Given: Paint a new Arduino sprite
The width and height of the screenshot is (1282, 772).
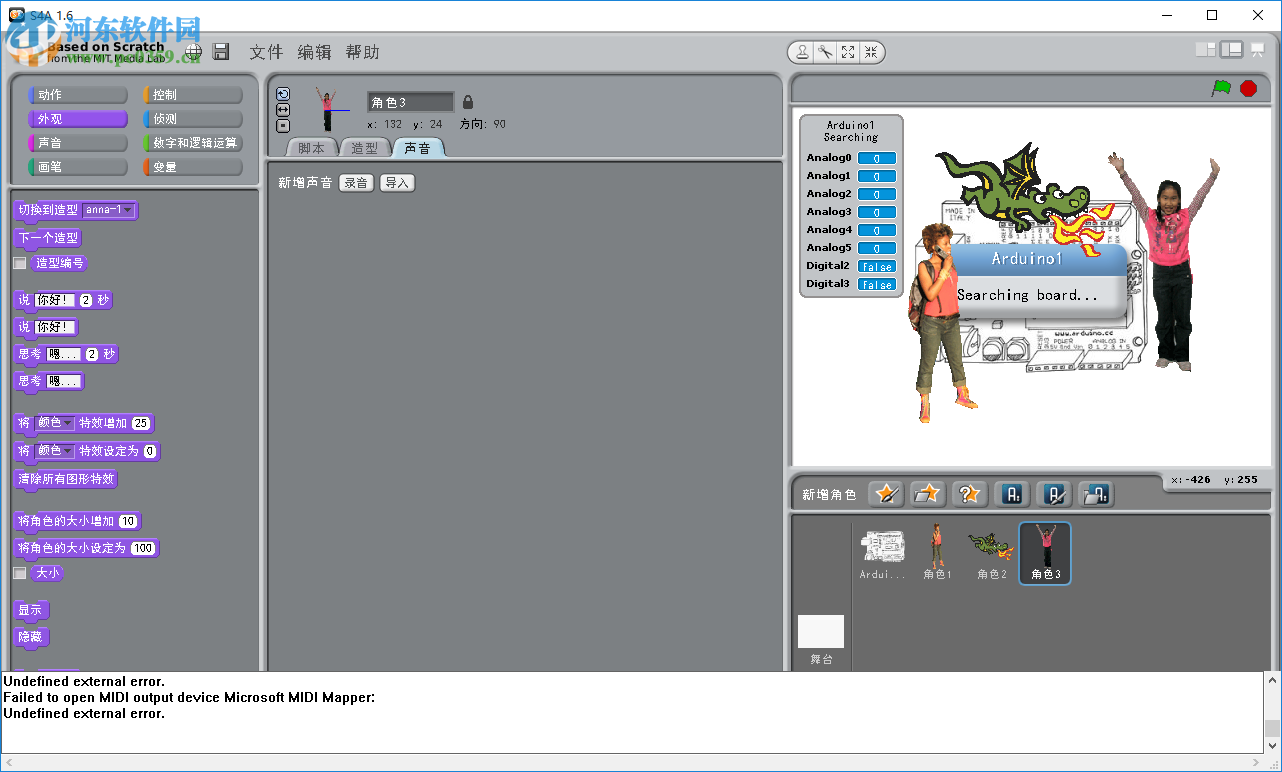Looking at the screenshot, I should pos(1055,494).
